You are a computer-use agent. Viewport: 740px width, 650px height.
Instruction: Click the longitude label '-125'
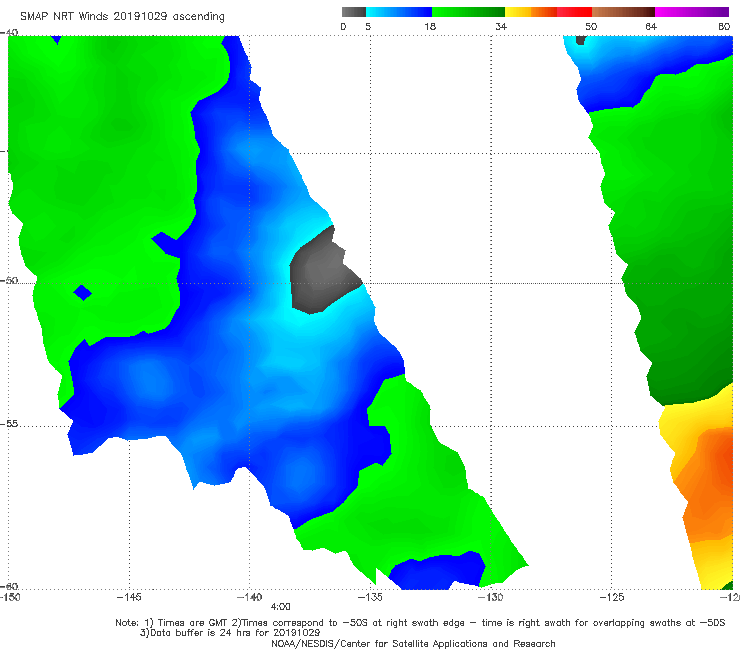point(612,597)
